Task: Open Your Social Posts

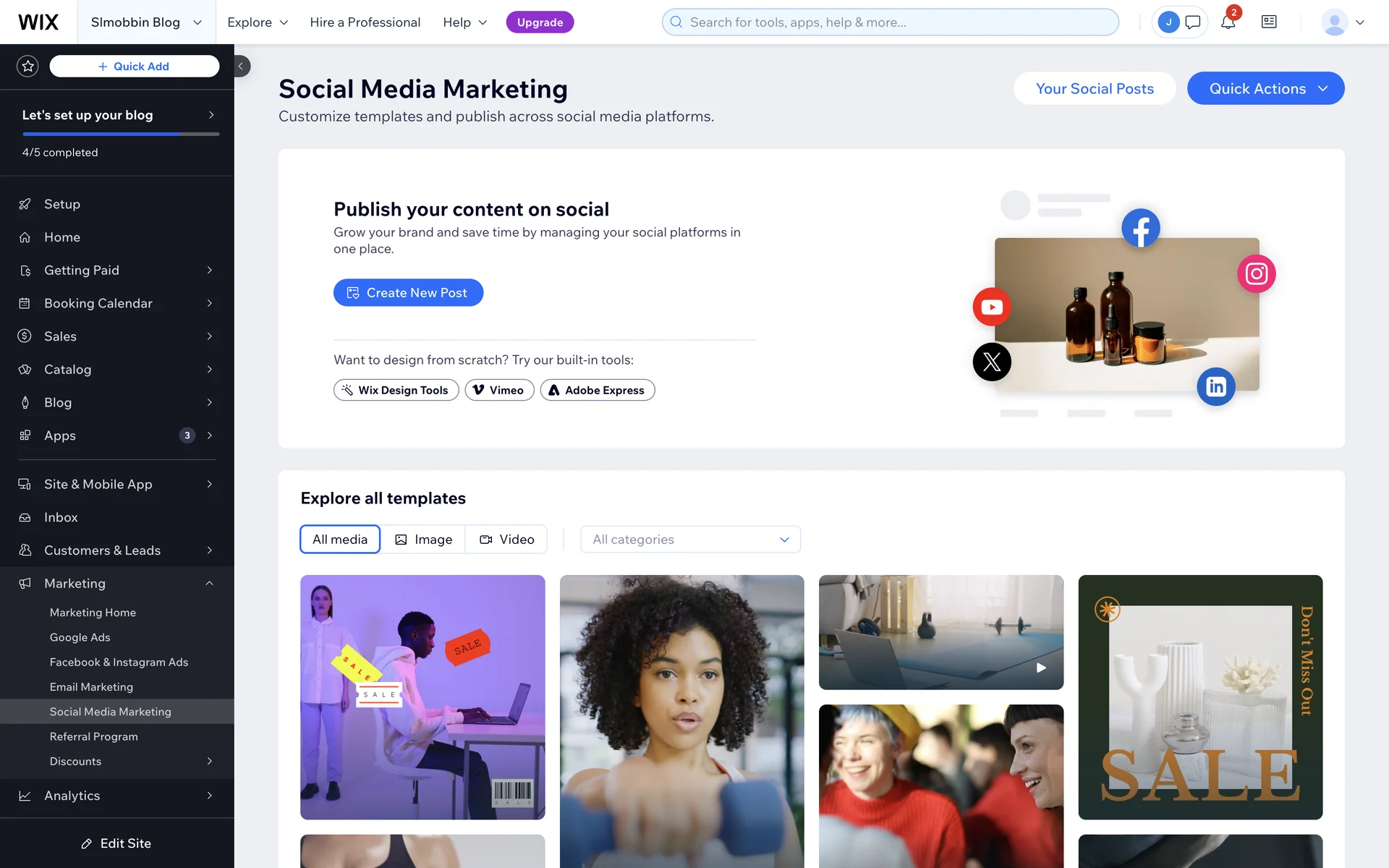Action: click(x=1095, y=88)
